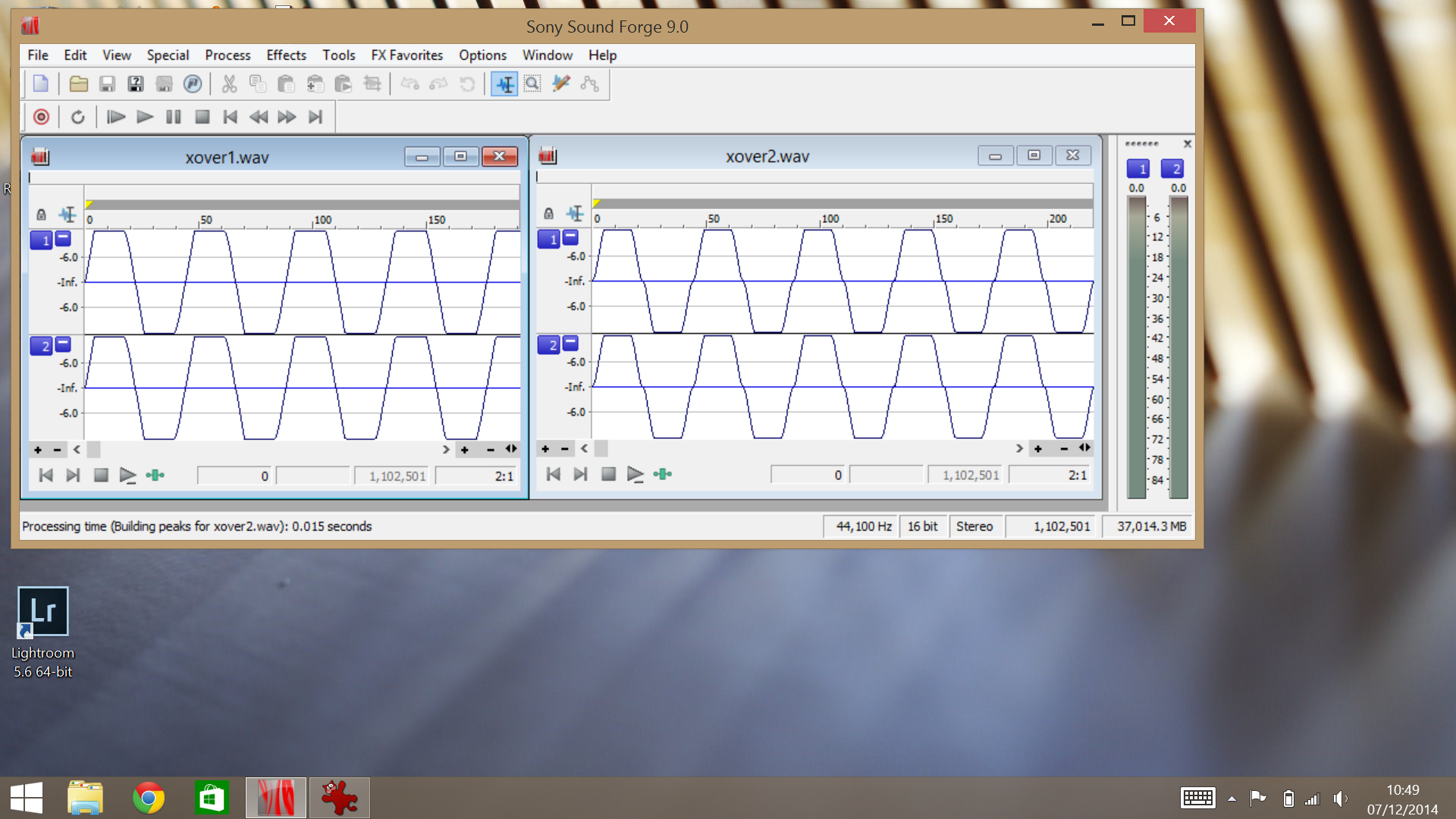
Task: Select the Pencil tool
Action: click(561, 83)
